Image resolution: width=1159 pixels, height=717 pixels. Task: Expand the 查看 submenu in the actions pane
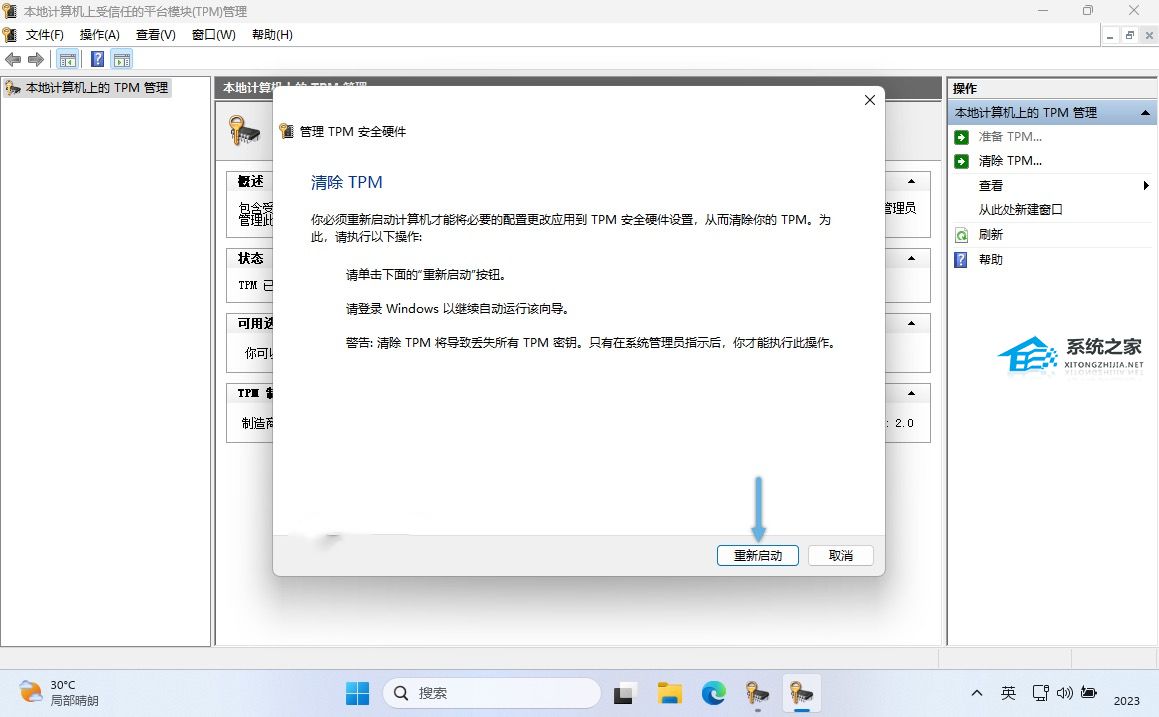[1146, 185]
